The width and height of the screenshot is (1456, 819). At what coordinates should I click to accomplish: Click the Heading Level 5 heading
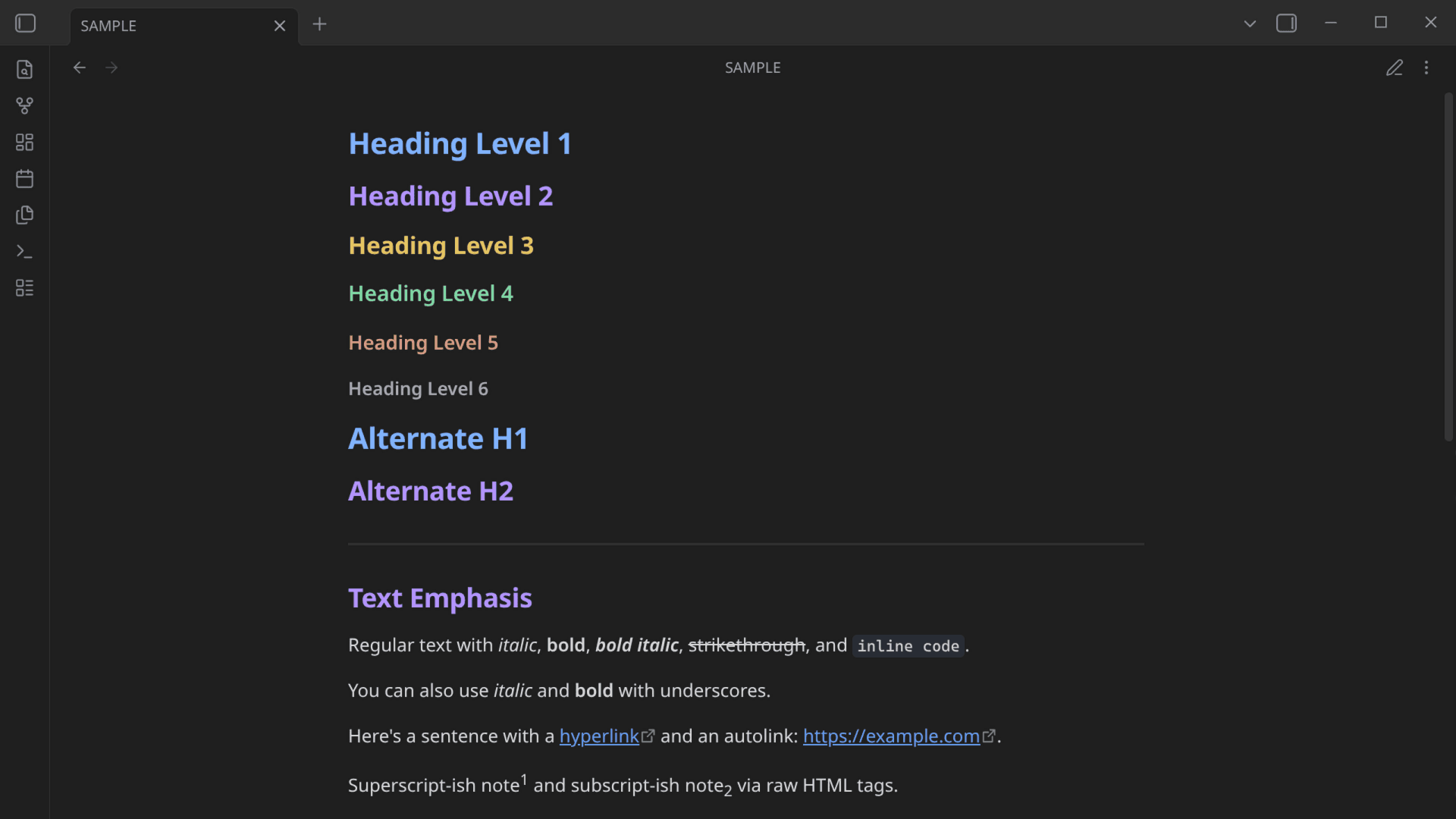423,343
